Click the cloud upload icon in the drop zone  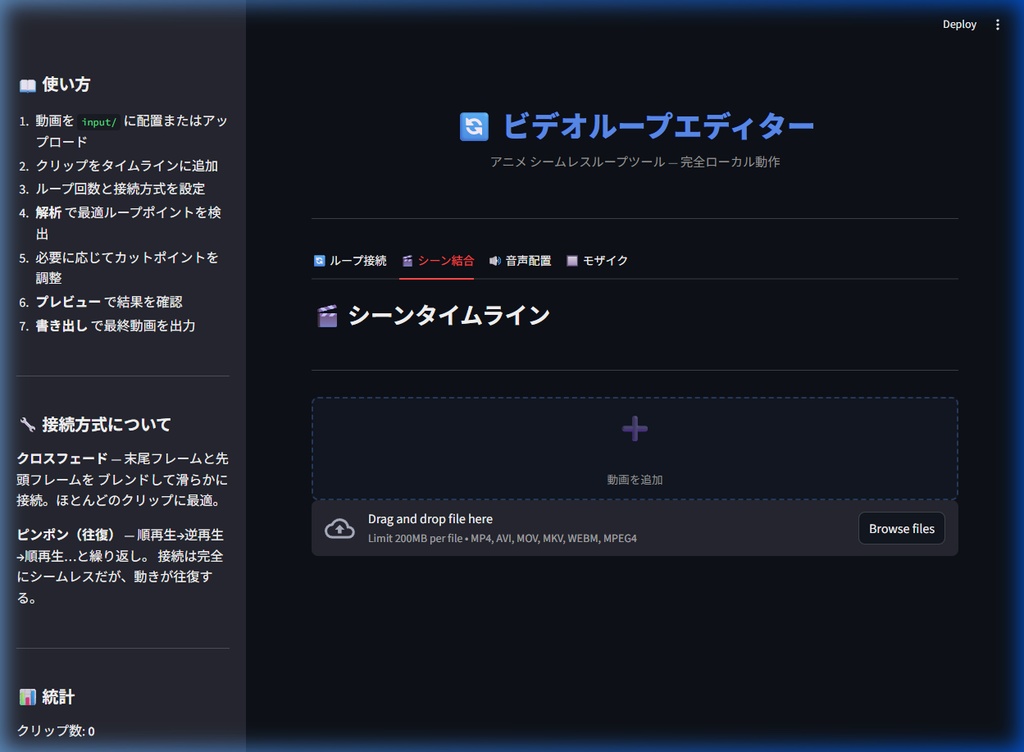point(340,527)
